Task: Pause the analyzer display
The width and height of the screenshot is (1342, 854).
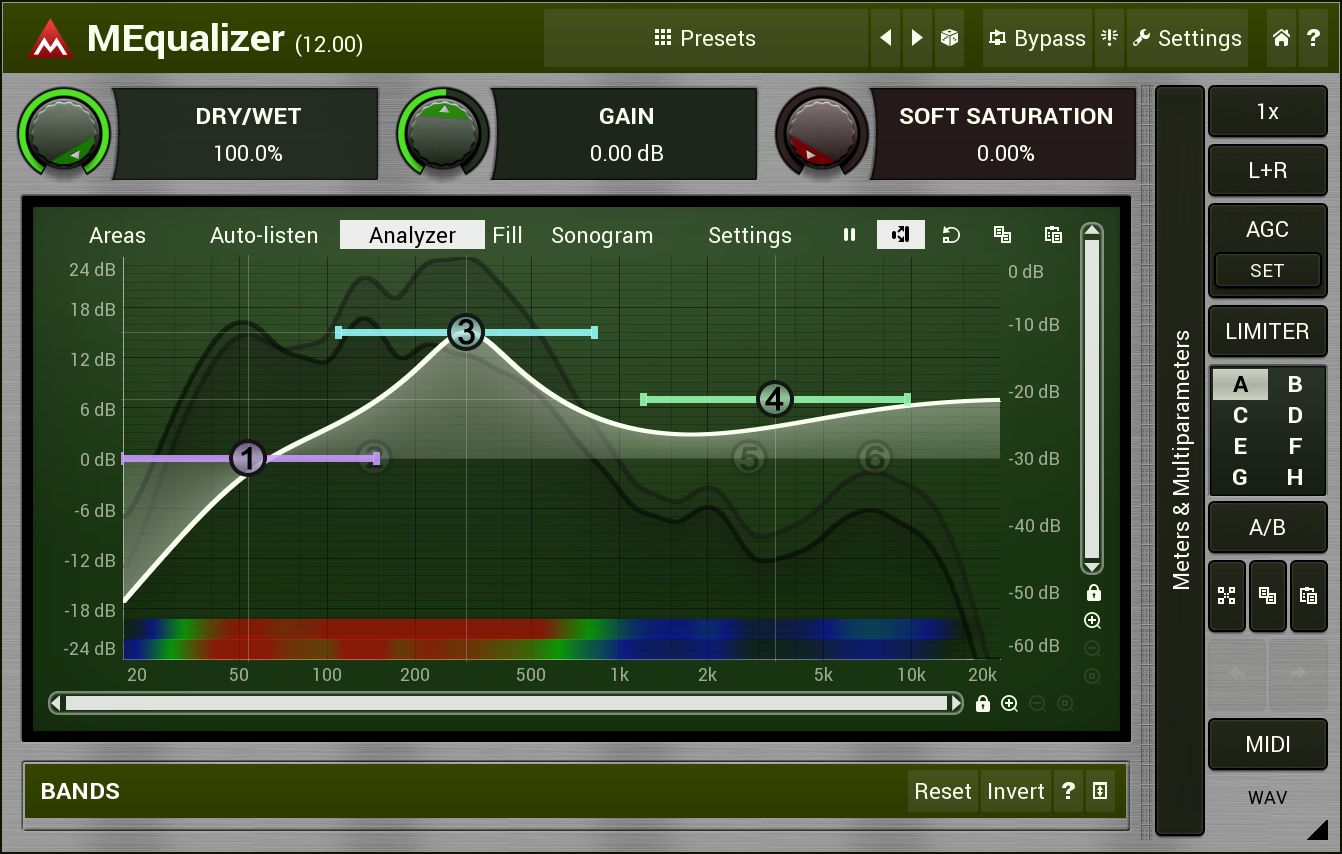Action: coord(849,235)
